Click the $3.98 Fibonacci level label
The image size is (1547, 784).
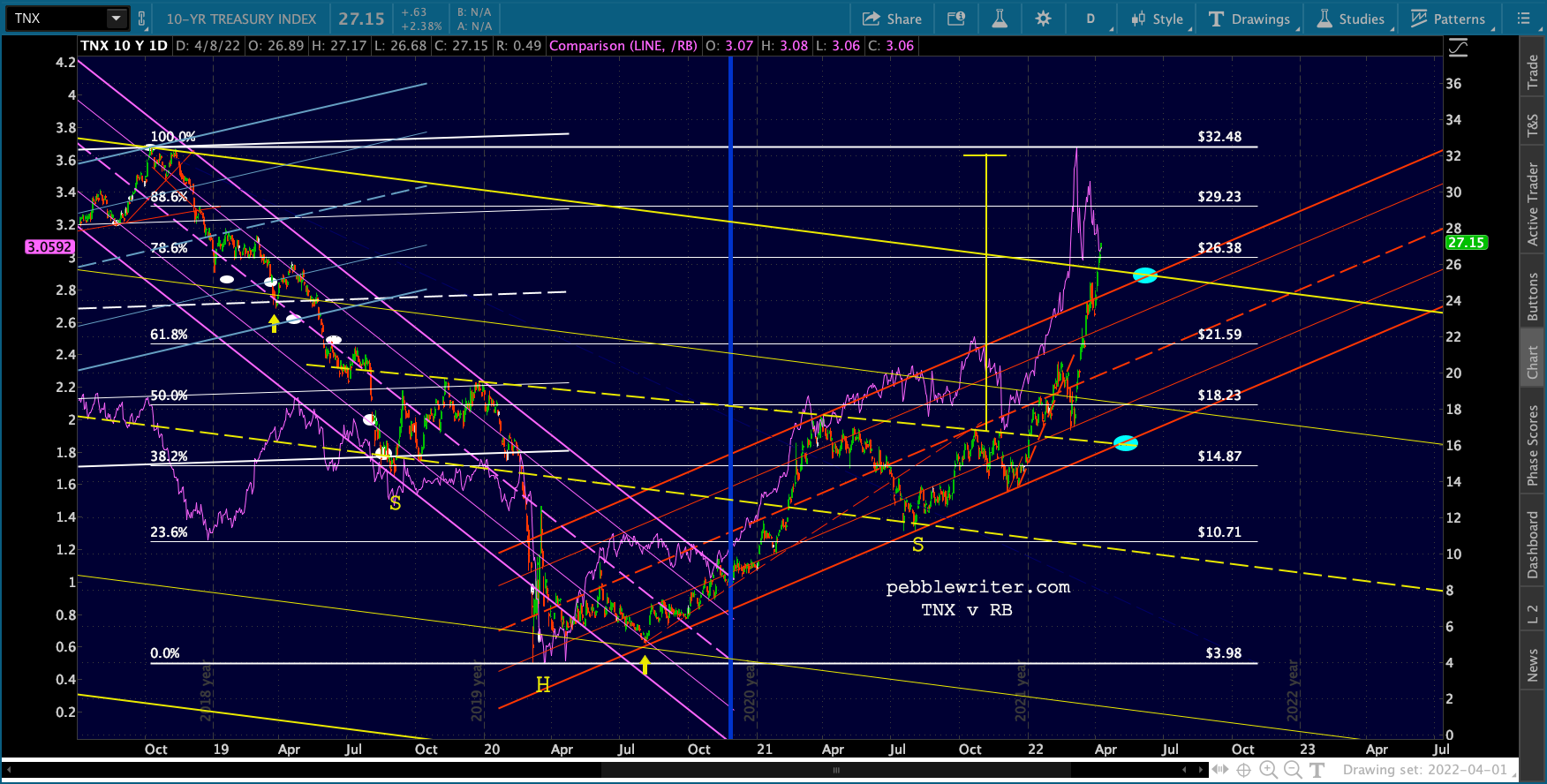pyautogui.click(x=1224, y=653)
